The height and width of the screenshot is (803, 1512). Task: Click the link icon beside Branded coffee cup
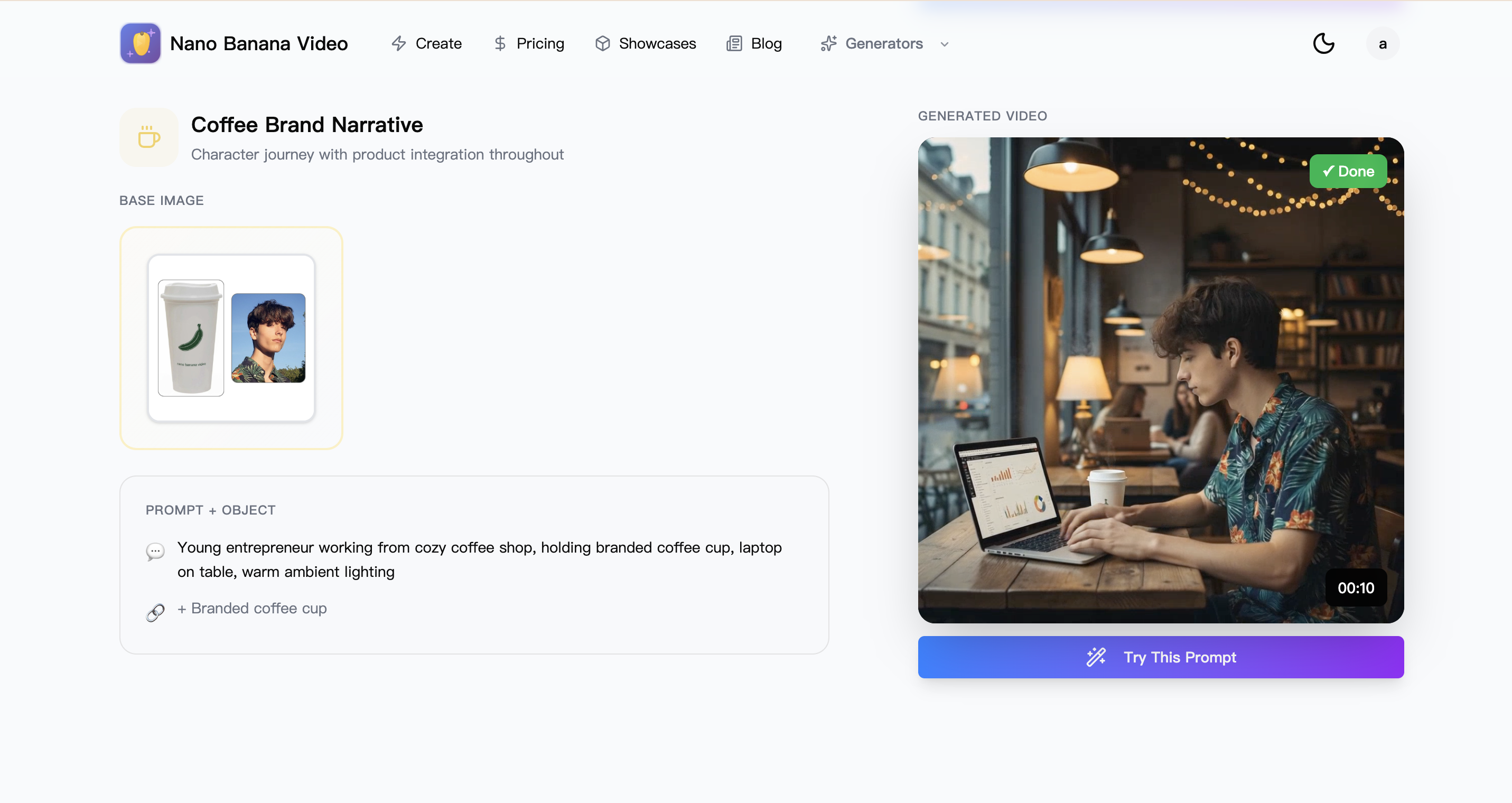pos(155,612)
